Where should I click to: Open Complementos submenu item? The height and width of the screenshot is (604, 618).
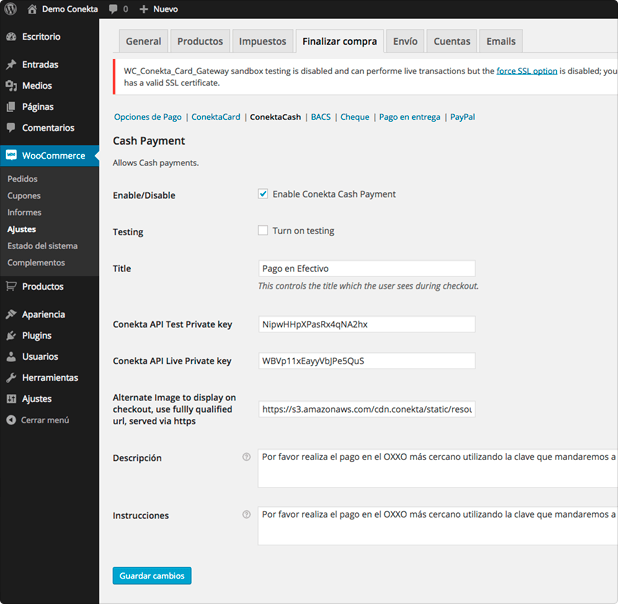[x=36, y=263]
